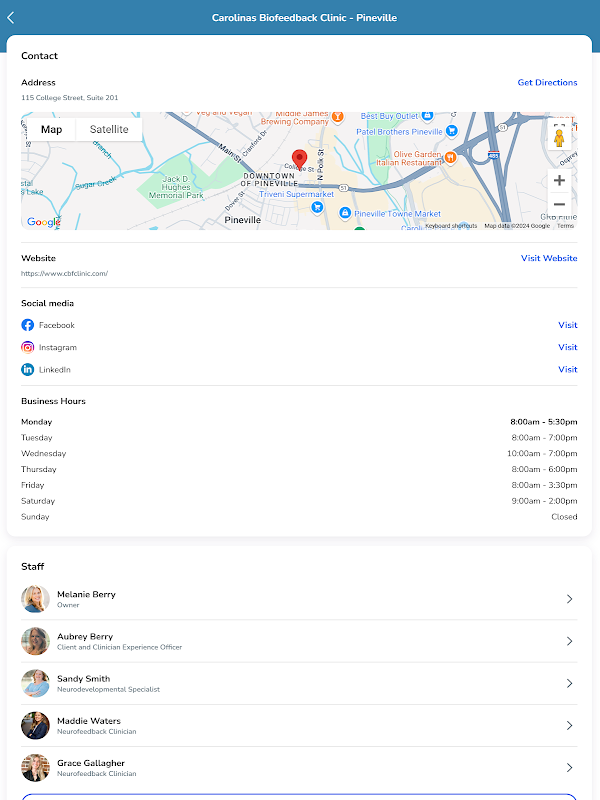
Task: Click Wednesday hours 10:00am - 7:00pm
Action: (x=542, y=454)
